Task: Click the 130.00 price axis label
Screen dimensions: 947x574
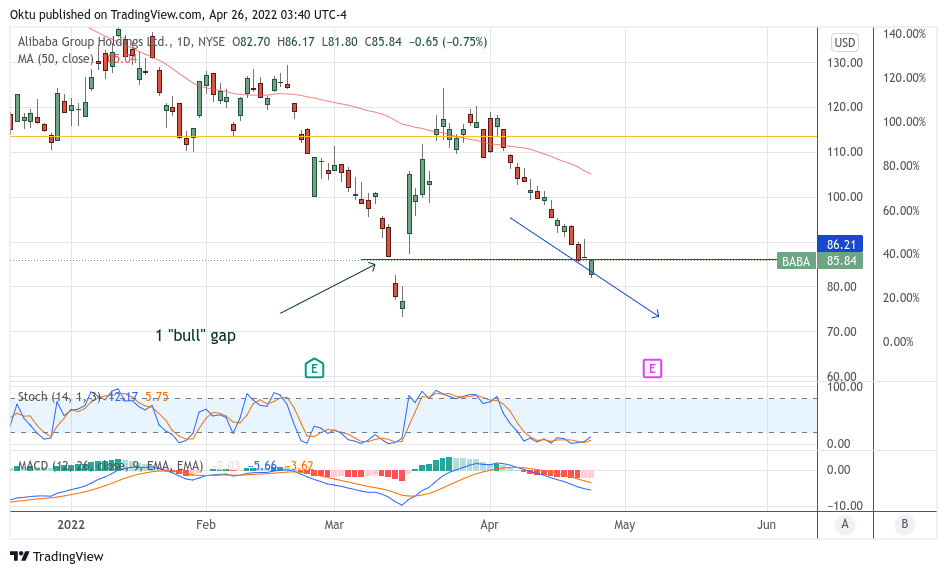Action: tap(844, 63)
